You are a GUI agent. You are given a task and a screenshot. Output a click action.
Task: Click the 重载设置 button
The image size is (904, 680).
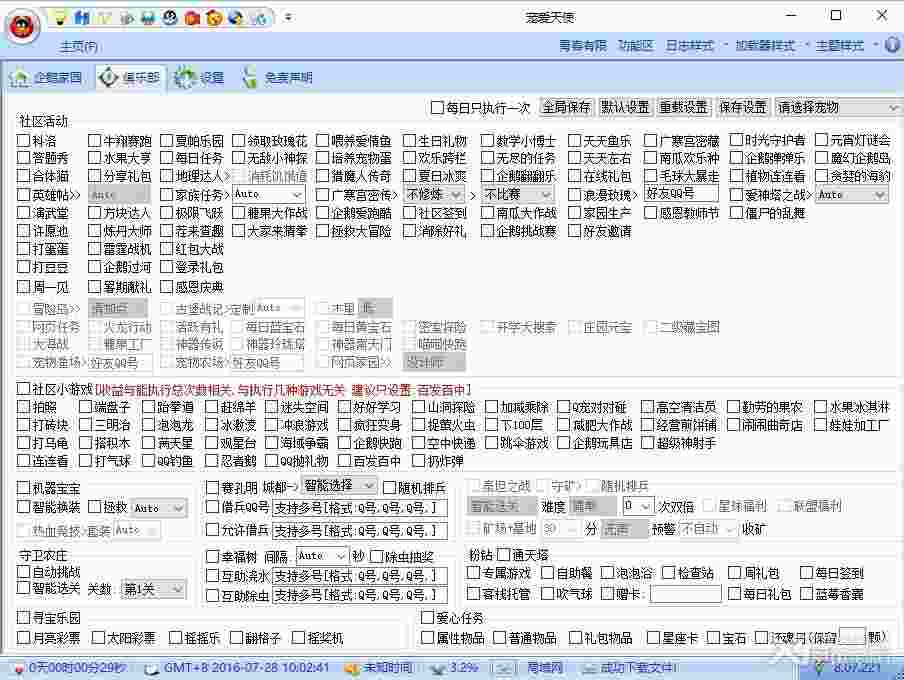click(x=684, y=107)
